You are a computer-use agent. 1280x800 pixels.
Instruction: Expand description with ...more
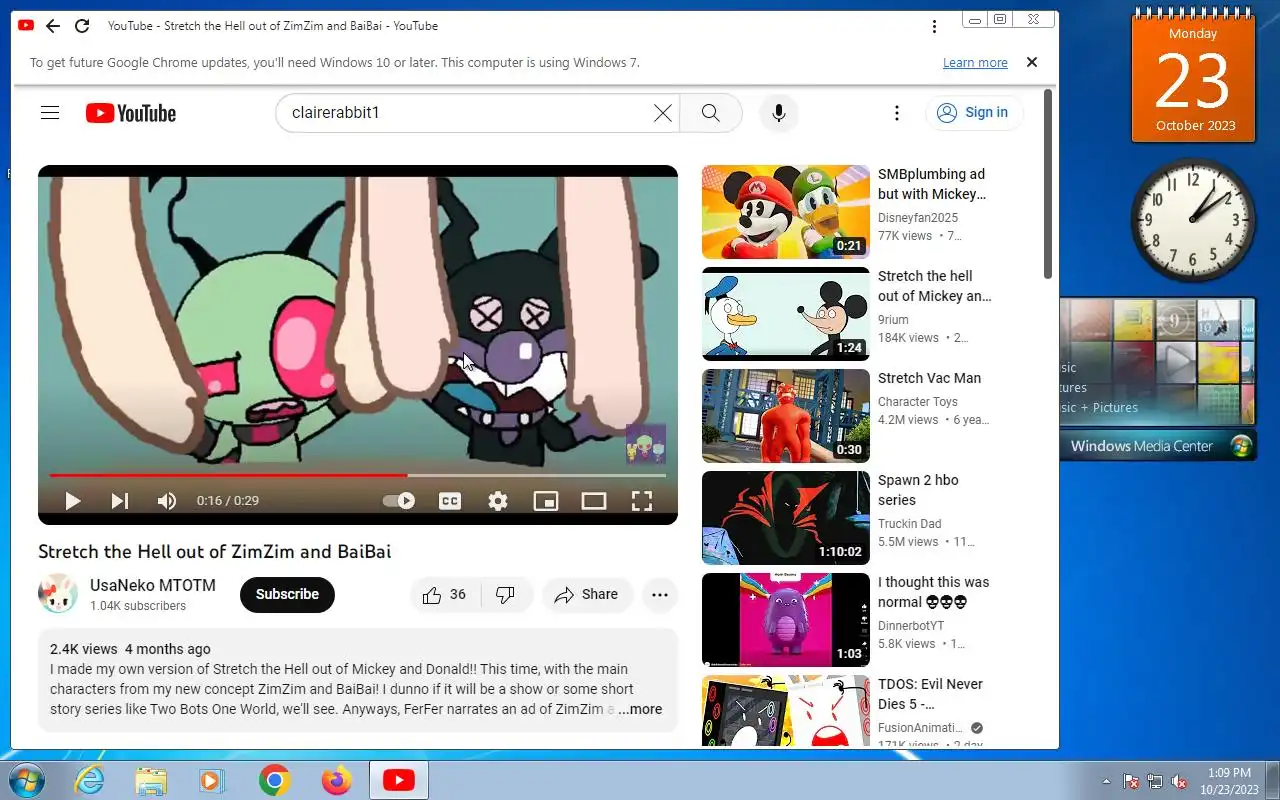(x=639, y=709)
